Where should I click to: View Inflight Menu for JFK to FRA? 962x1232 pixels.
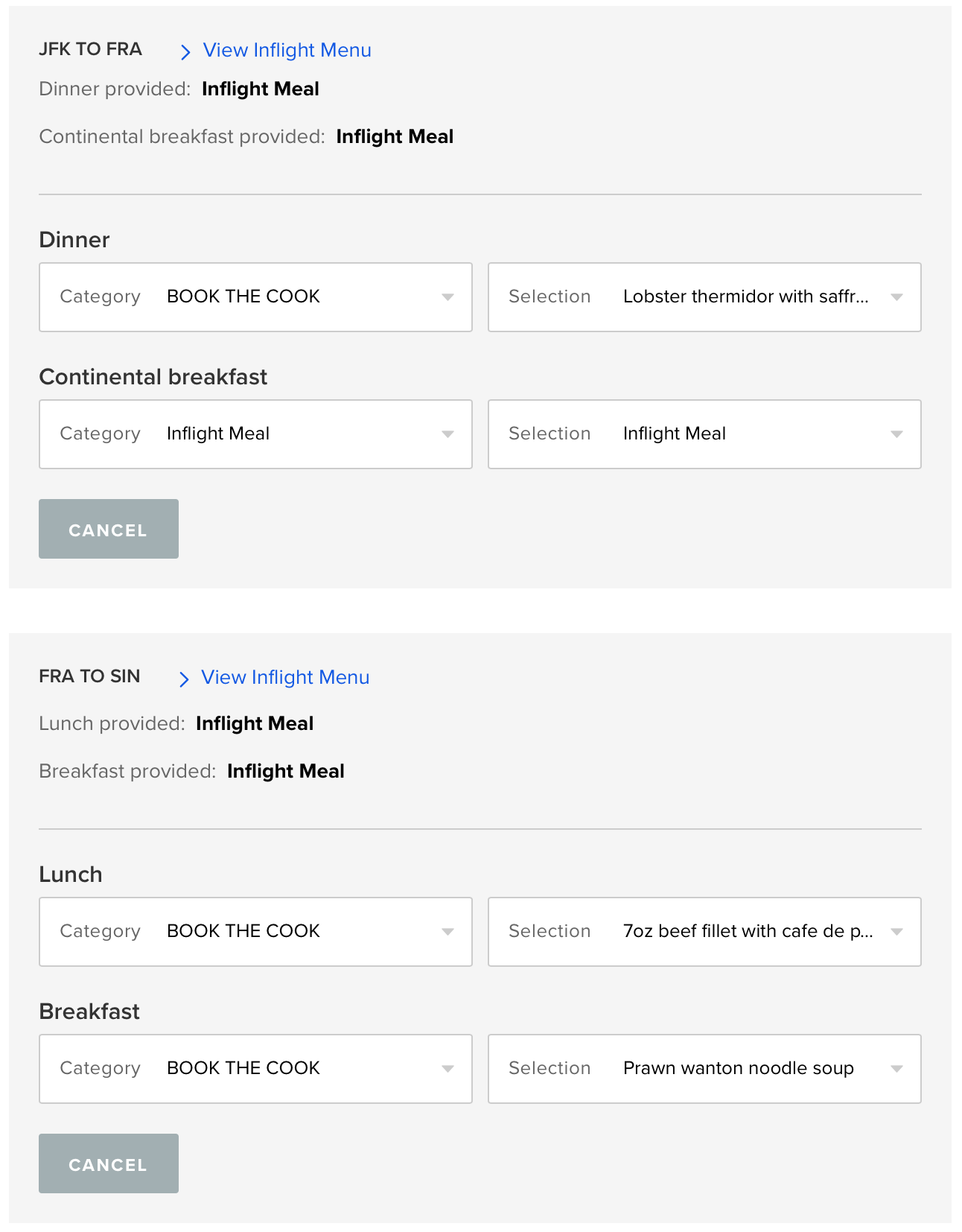tap(287, 51)
